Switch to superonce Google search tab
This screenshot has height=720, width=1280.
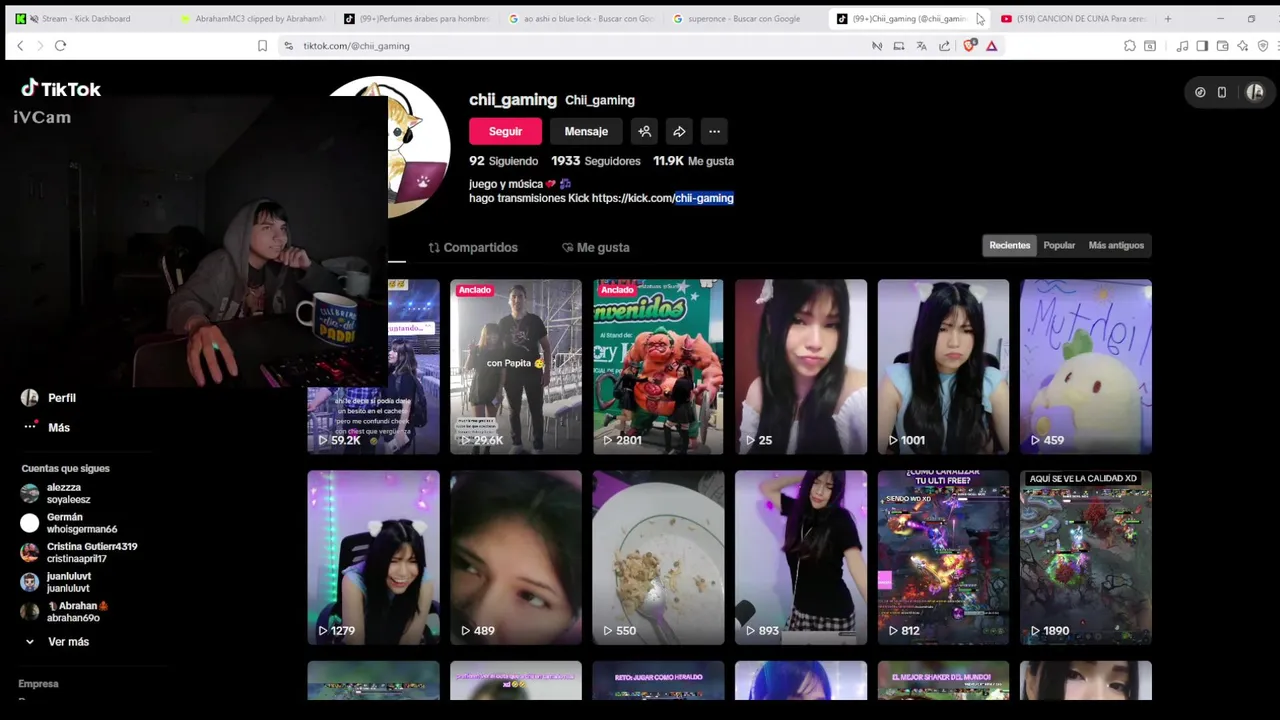click(745, 18)
